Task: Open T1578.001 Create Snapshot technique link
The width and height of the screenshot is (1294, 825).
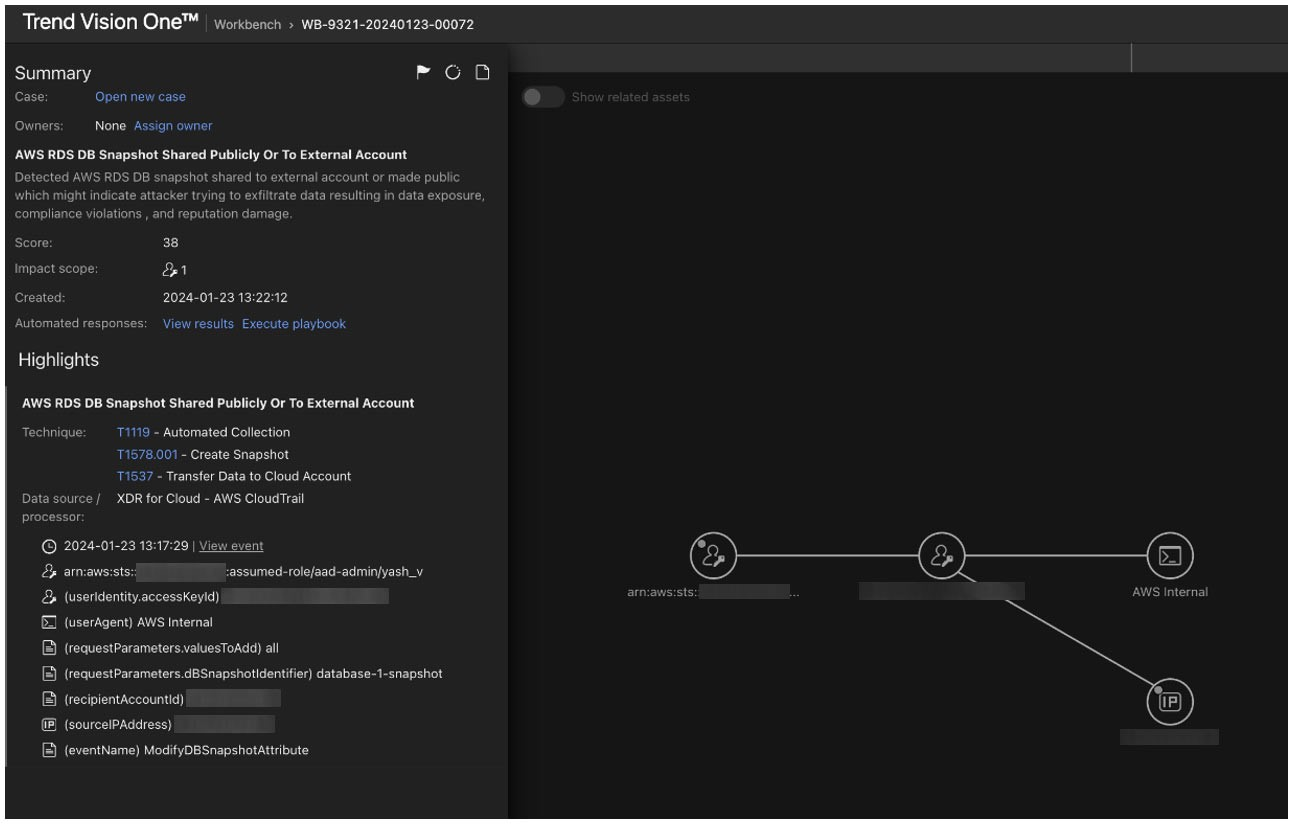Action: 146,454
